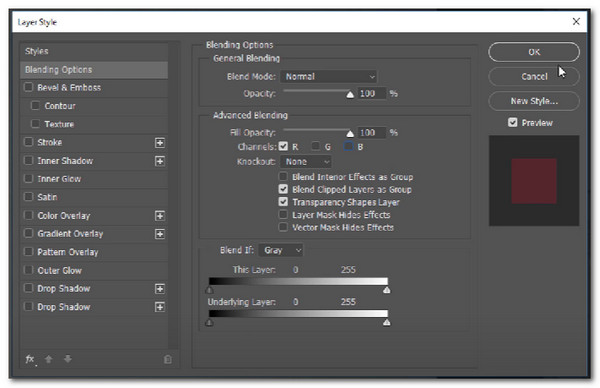This screenshot has height=388, width=600.
Task: Open the Pattern Overlay settings row
Action: (x=94, y=252)
